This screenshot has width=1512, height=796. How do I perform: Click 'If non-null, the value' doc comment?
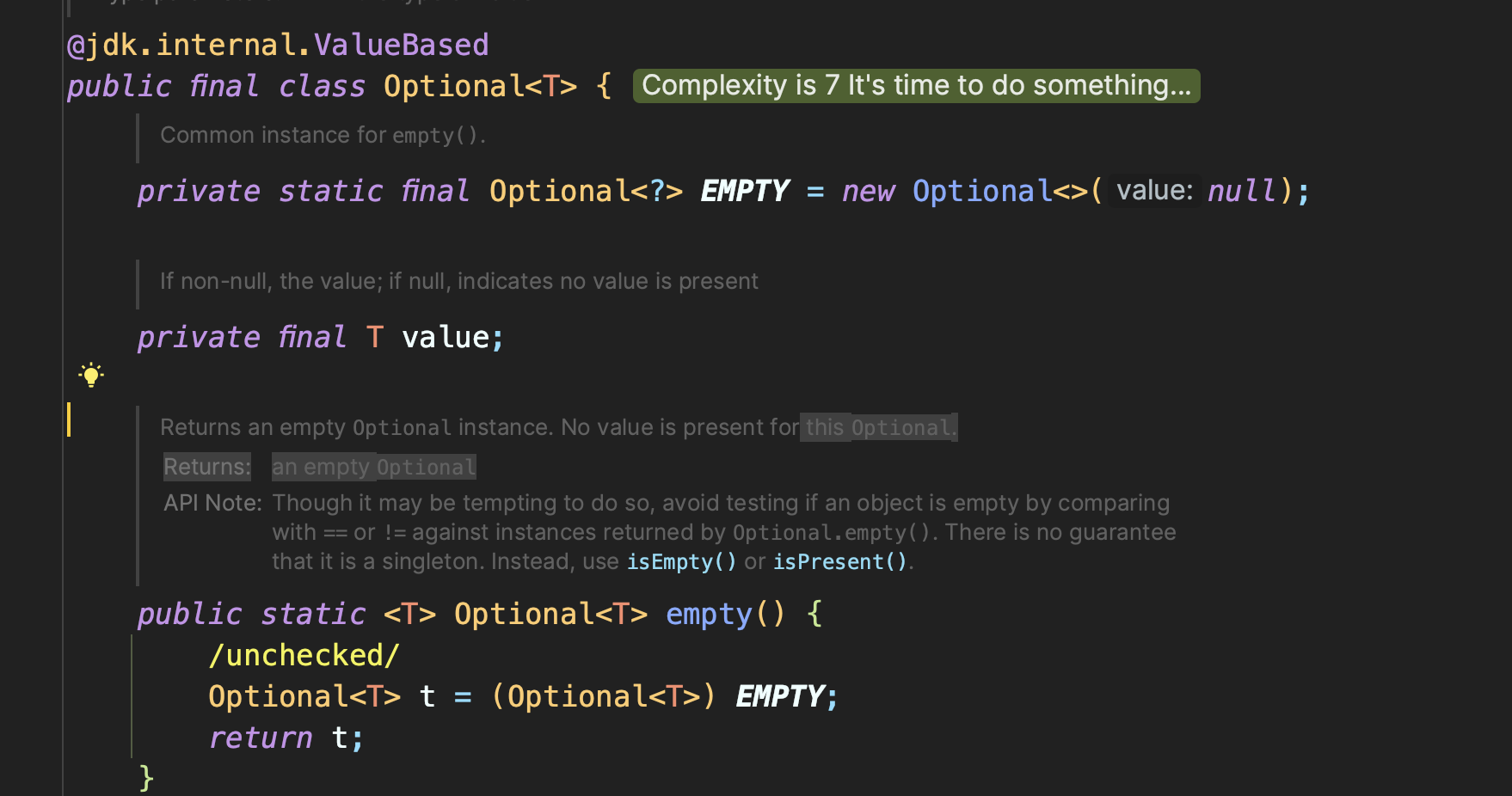pos(459,282)
